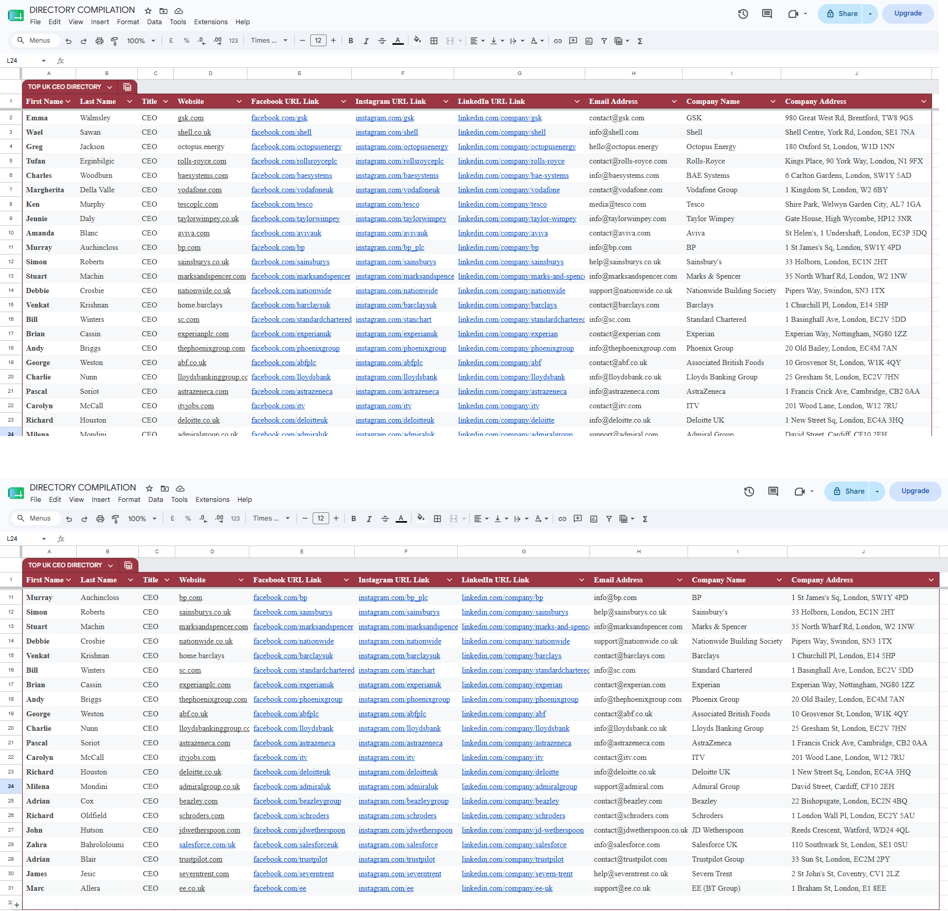Increase decimal places in top window
The image size is (948, 911).
pos(218,41)
